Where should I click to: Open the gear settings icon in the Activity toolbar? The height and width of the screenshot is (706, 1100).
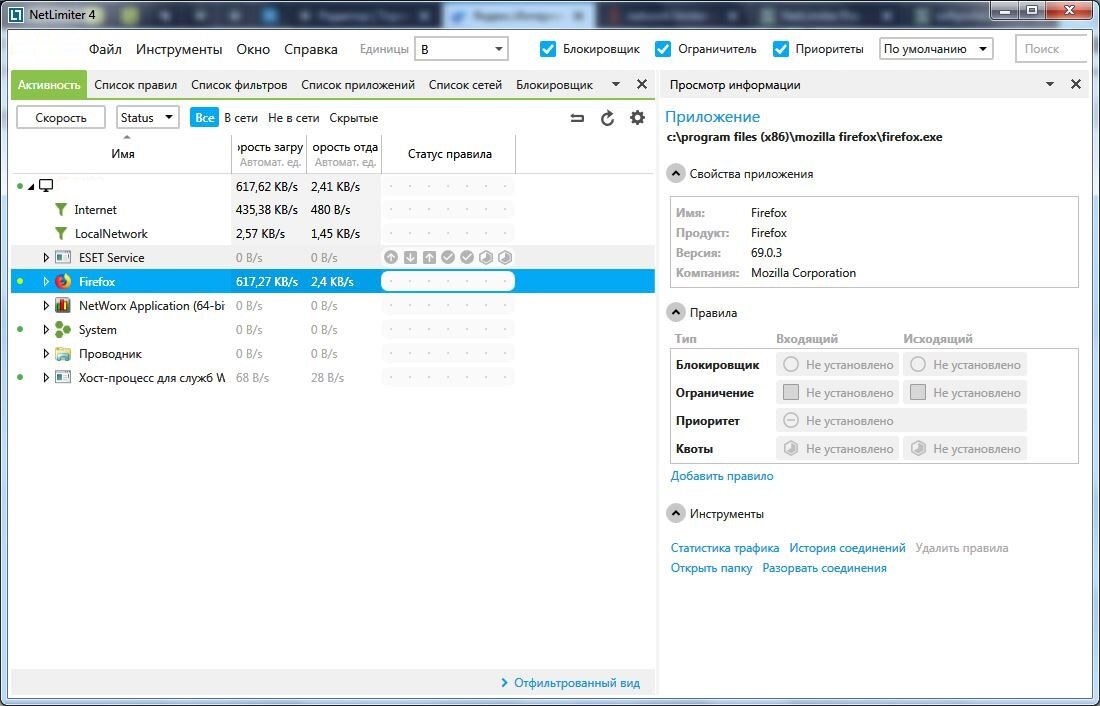tap(637, 118)
